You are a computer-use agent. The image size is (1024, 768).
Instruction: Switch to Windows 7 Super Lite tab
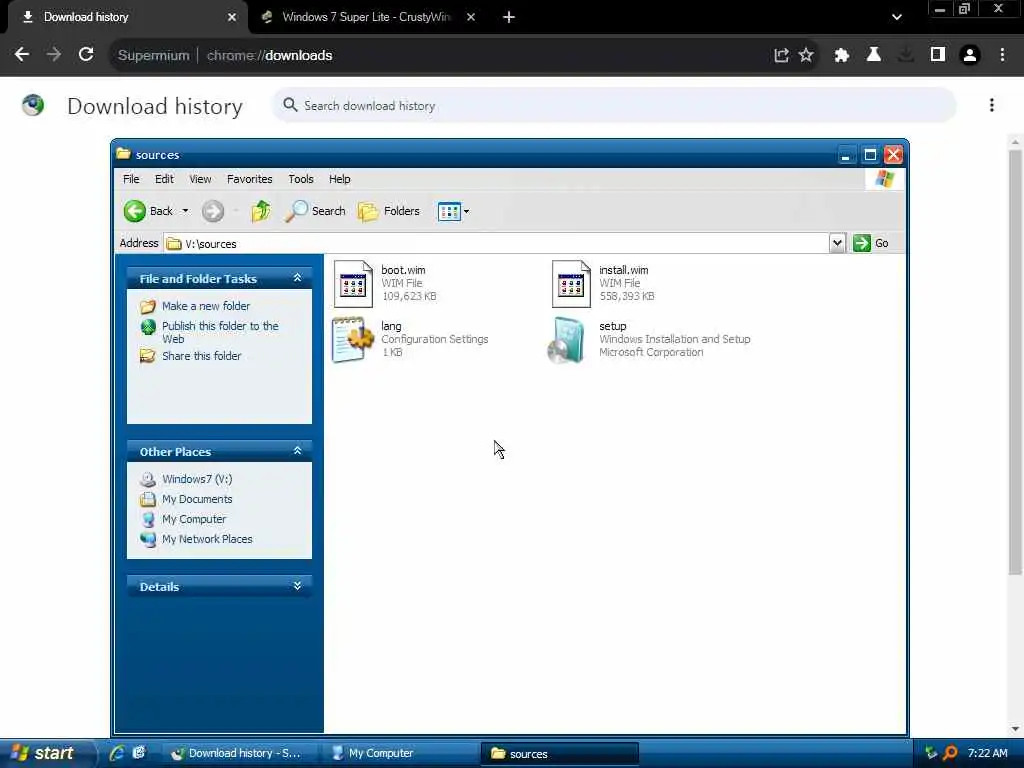click(x=366, y=17)
